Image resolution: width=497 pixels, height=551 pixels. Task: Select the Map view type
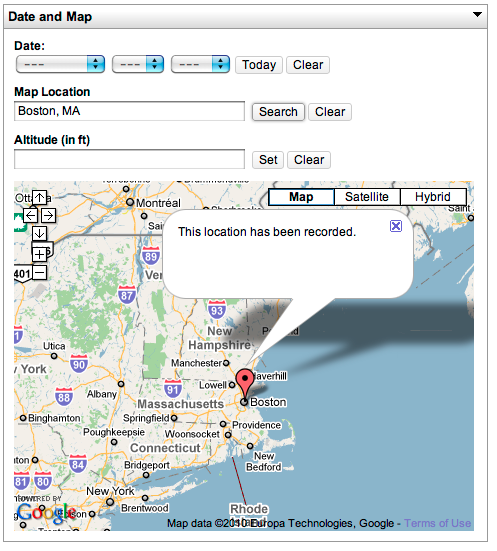pos(301,197)
